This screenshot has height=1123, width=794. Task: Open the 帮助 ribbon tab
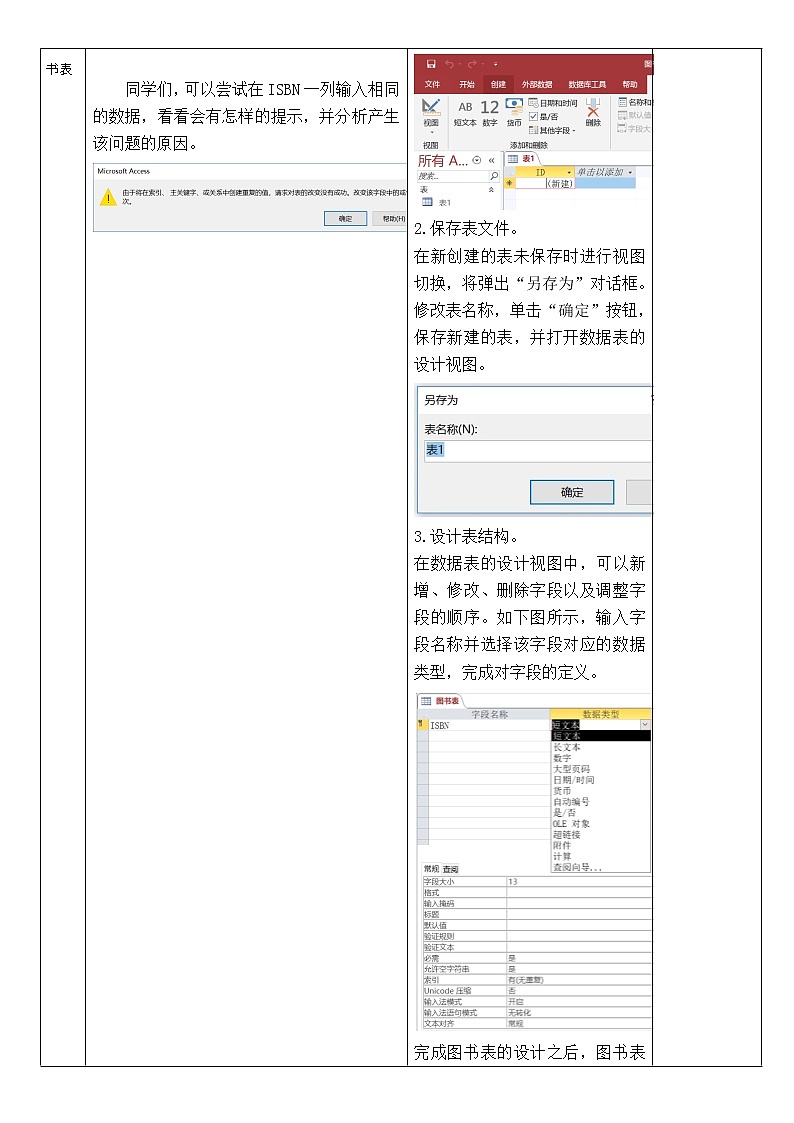coord(629,84)
